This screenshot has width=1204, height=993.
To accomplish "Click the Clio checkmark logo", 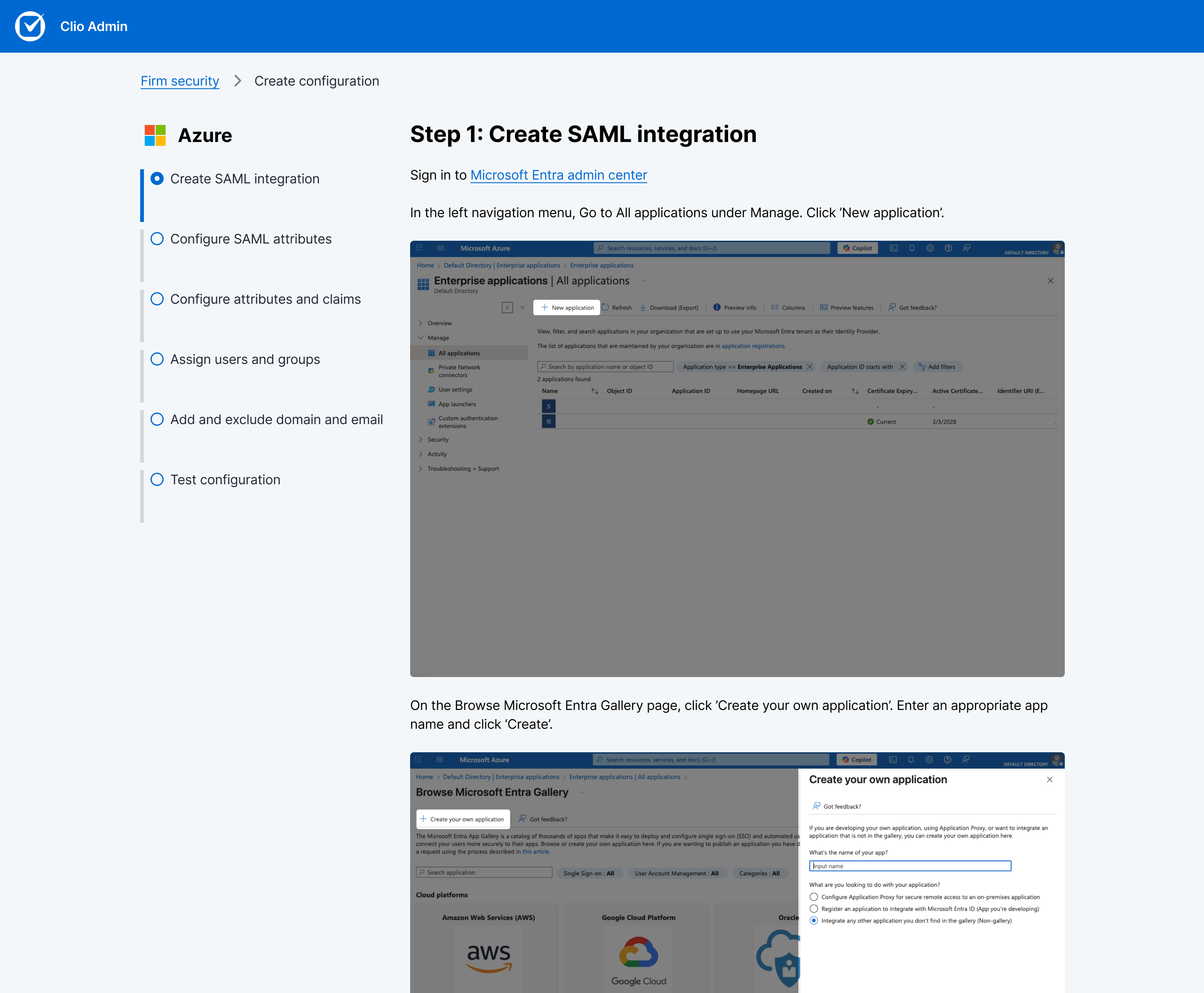I will pyautogui.click(x=30, y=26).
